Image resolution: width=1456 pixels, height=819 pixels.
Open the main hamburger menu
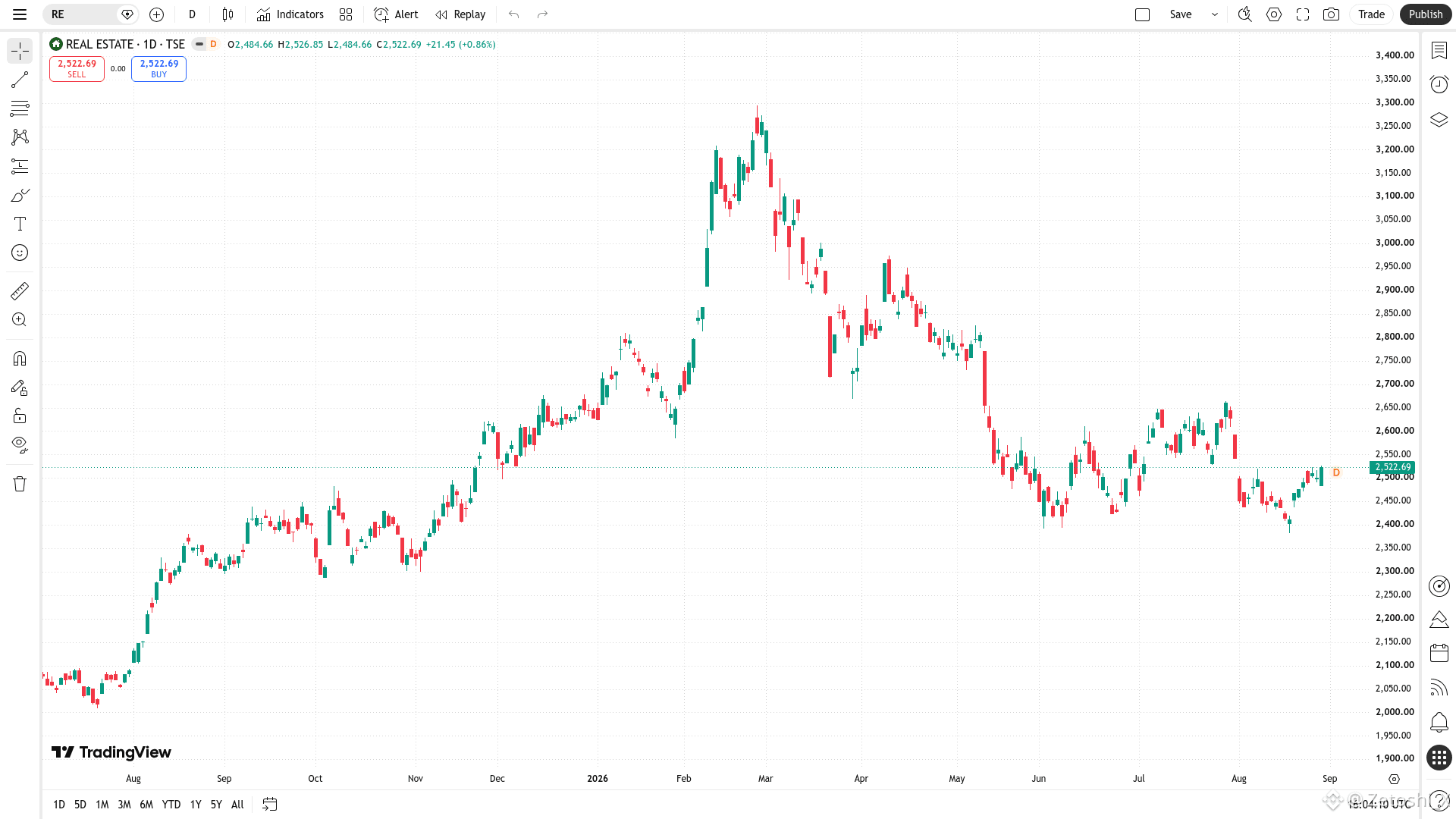(20, 14)
